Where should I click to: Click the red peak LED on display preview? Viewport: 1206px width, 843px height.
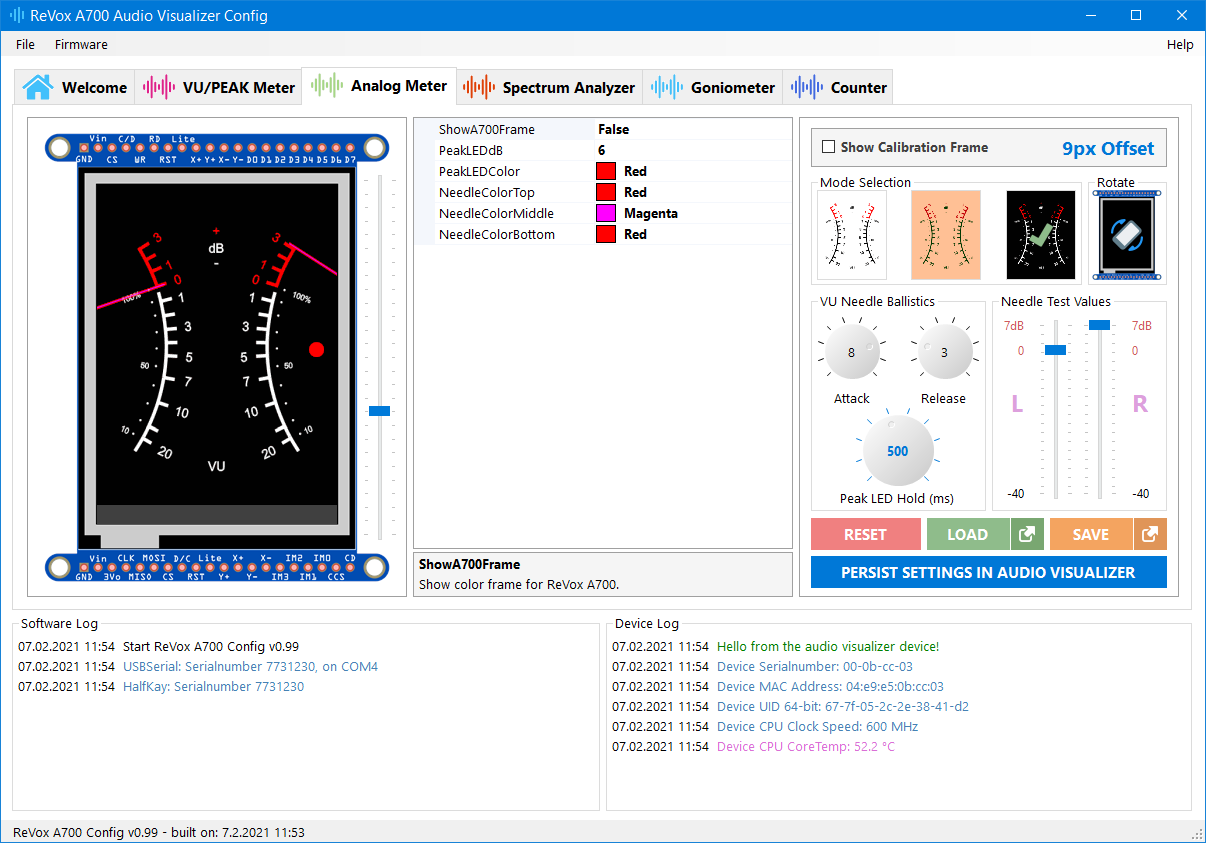pos(317,349)
